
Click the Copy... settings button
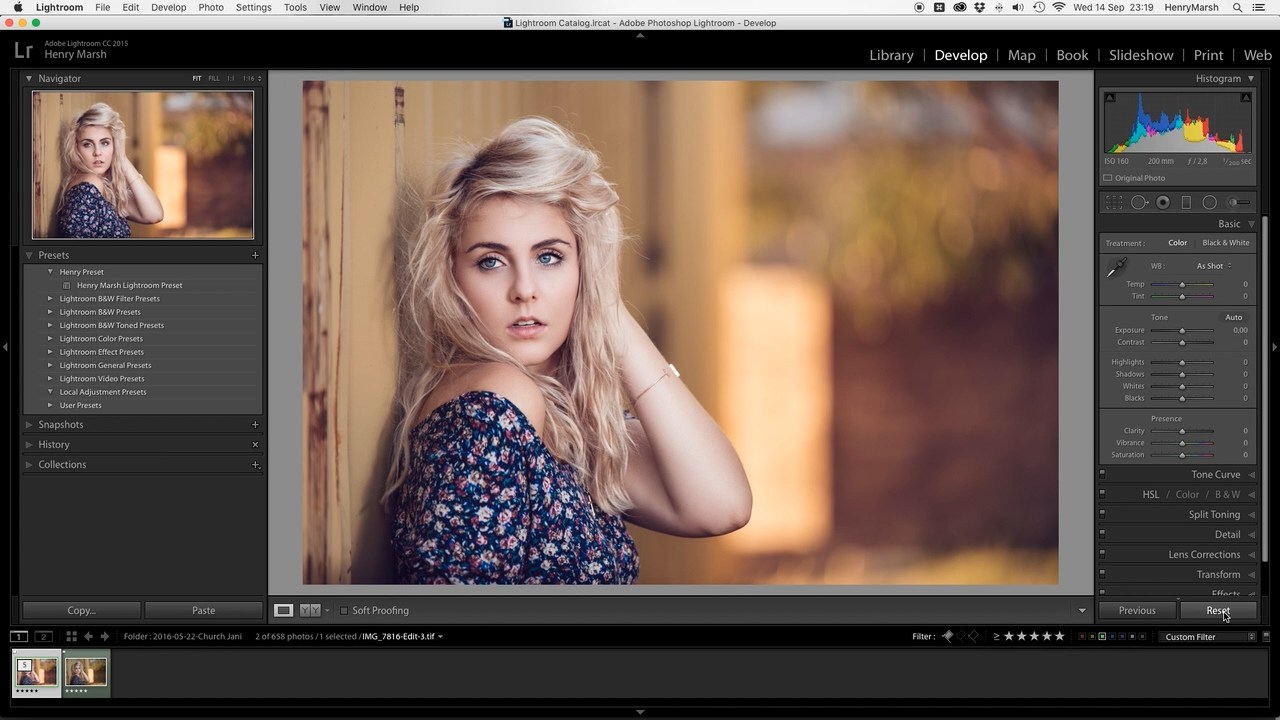coord(81,611)
